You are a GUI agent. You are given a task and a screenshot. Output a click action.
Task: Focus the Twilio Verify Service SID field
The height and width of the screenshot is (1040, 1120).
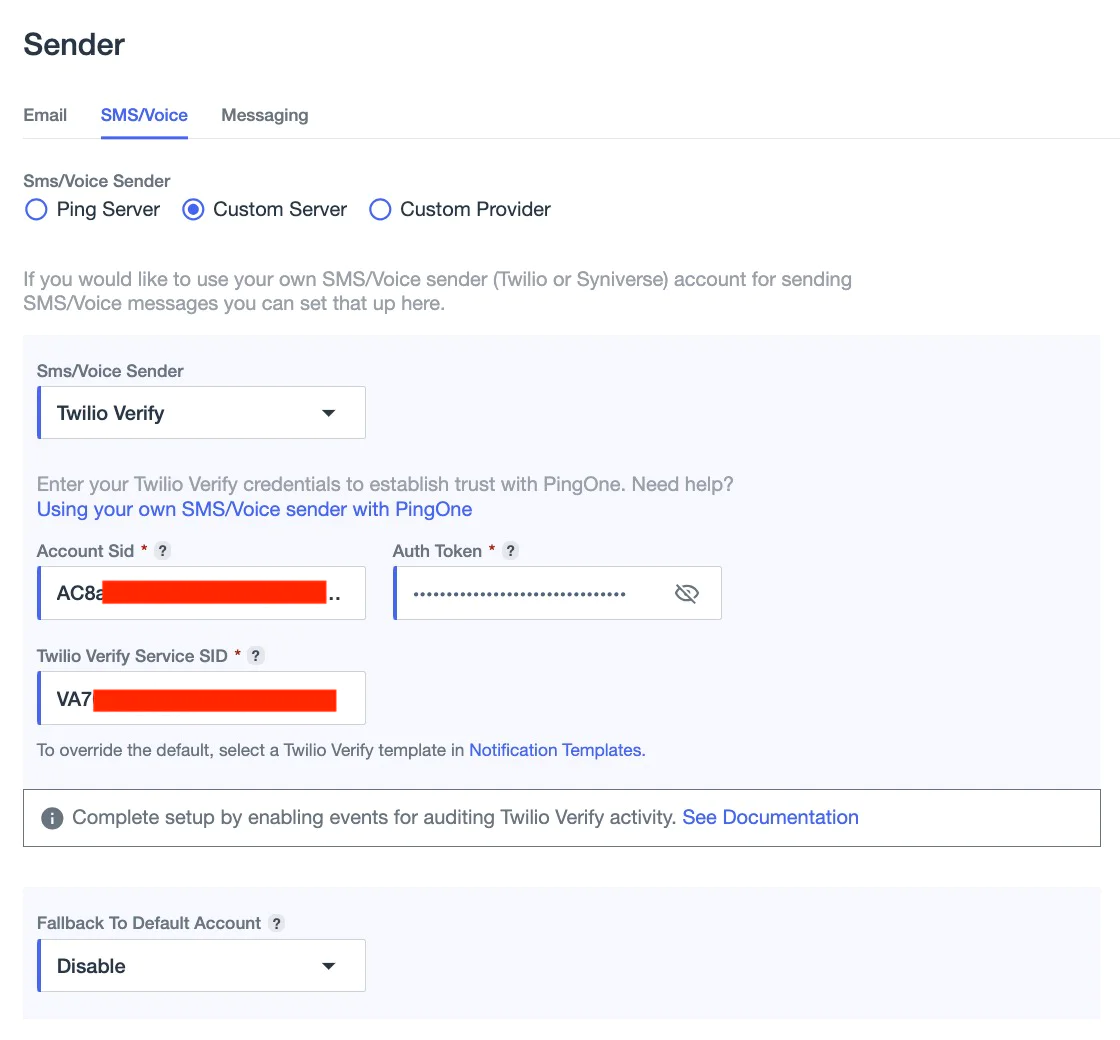click(x=200, y=698)
